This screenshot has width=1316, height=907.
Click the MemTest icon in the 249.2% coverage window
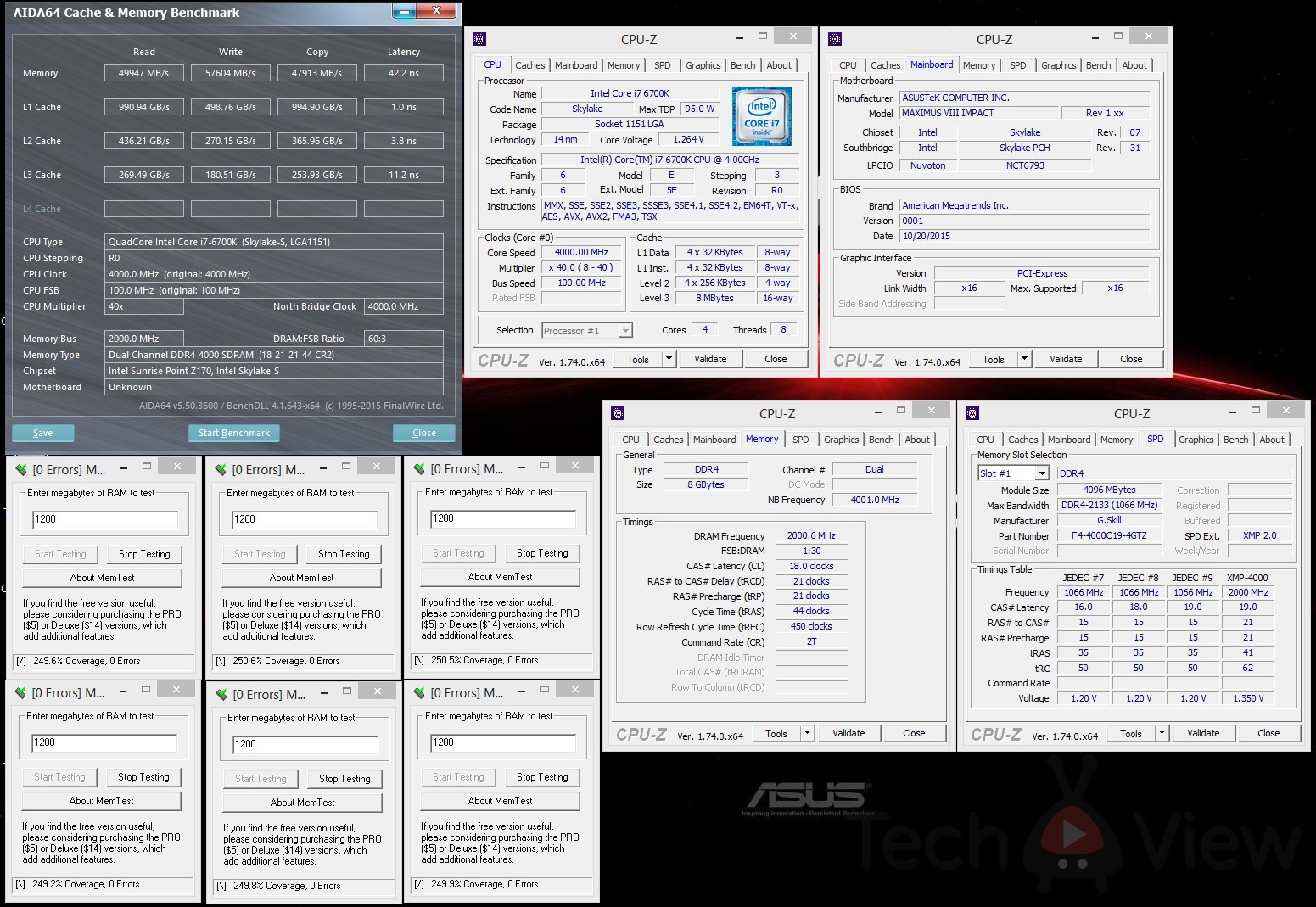[x=20, y=693]
